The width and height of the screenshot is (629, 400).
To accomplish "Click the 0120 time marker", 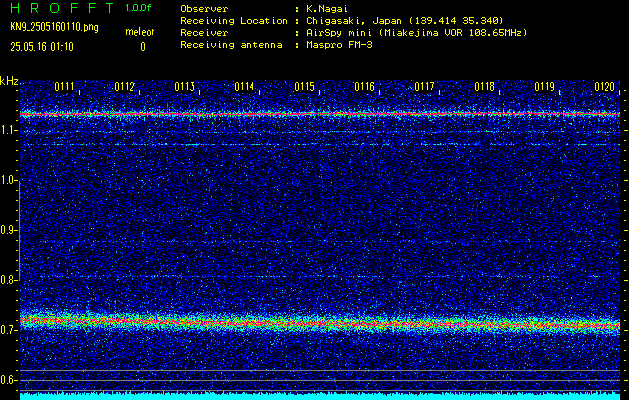I will pos(604,86).
